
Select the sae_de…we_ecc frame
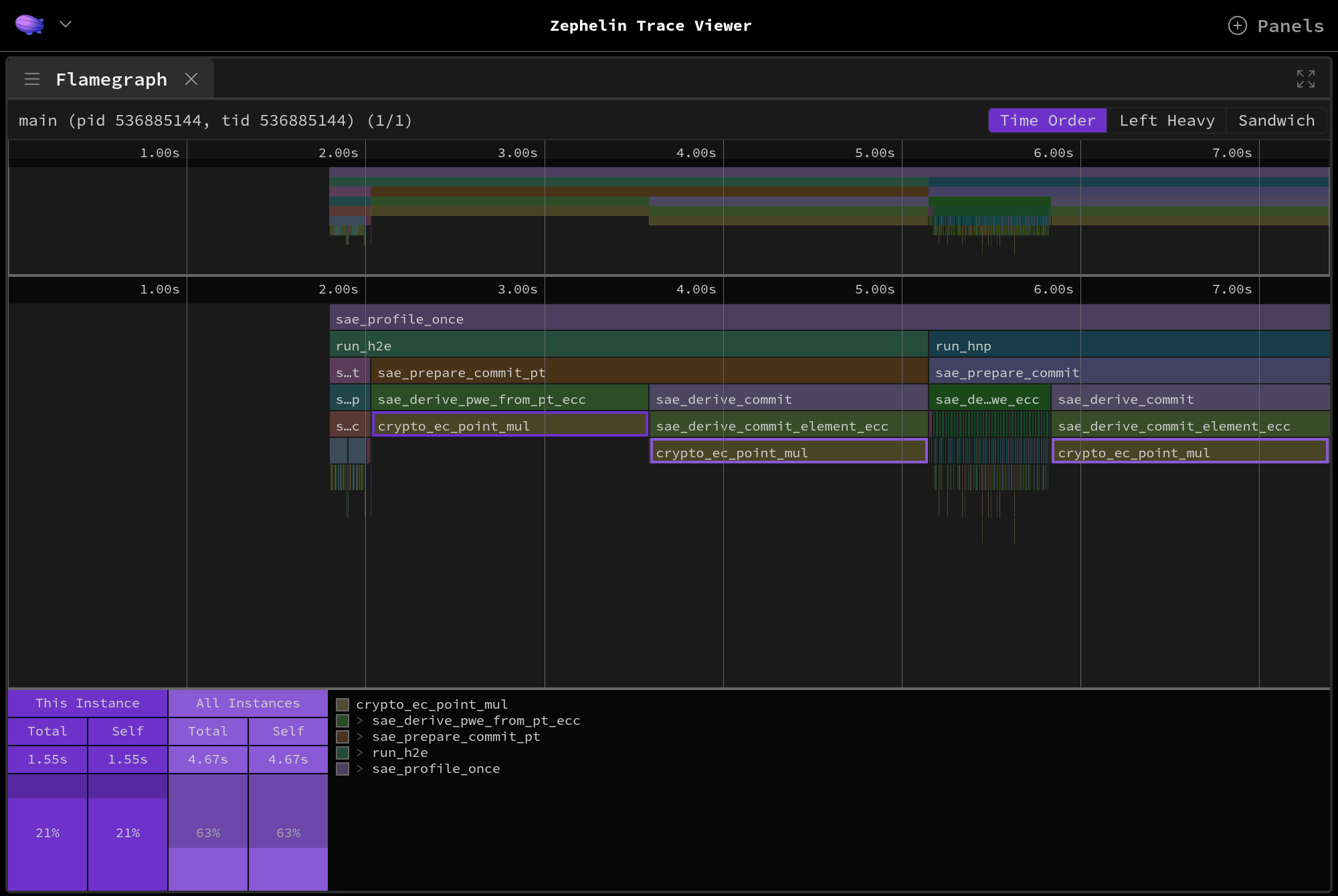coord(989,399)
